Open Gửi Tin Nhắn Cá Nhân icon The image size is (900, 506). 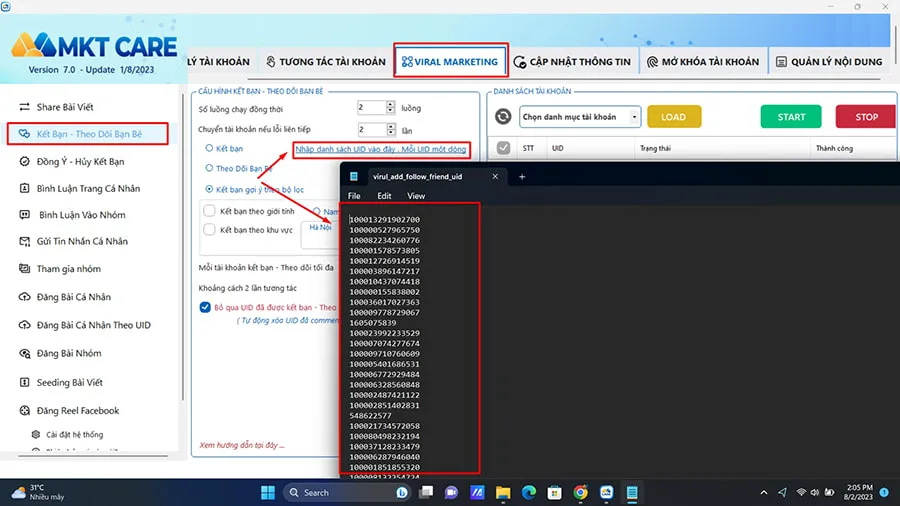pyautogui.click(x=25, y=242)
